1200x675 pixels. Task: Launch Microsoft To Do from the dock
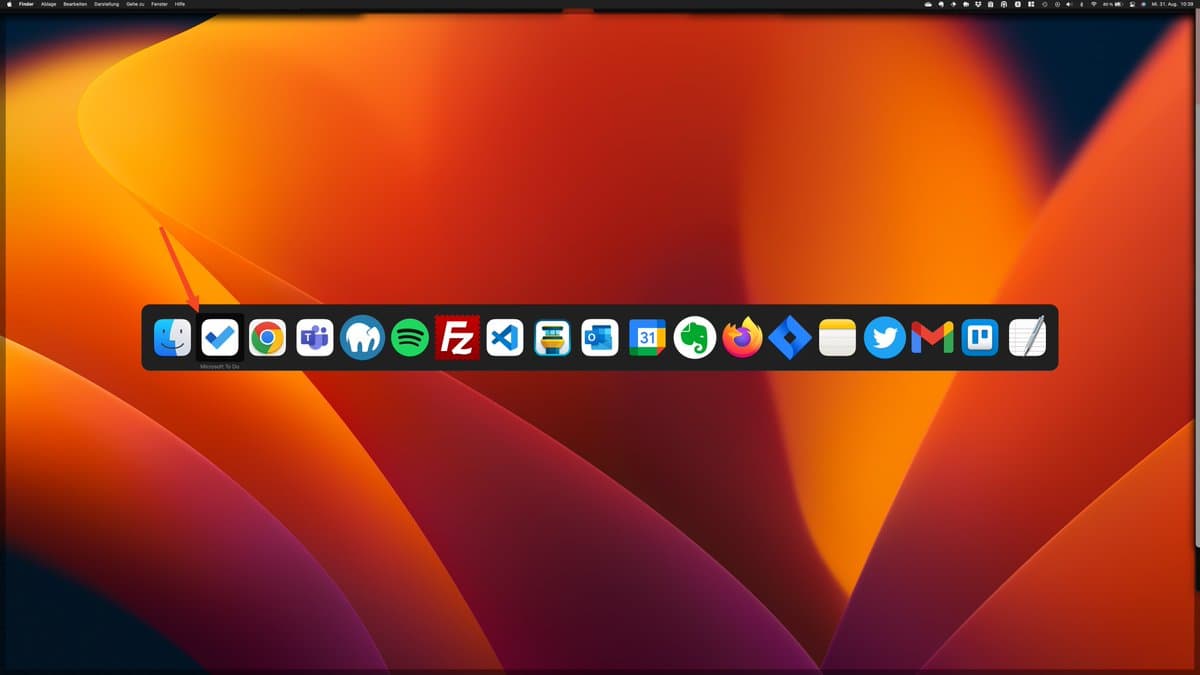pyautogui.click(x=220, y=338)
